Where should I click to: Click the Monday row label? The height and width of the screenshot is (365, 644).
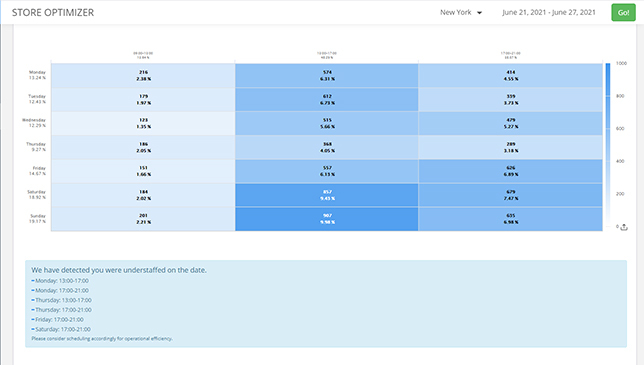coord(37,75)
